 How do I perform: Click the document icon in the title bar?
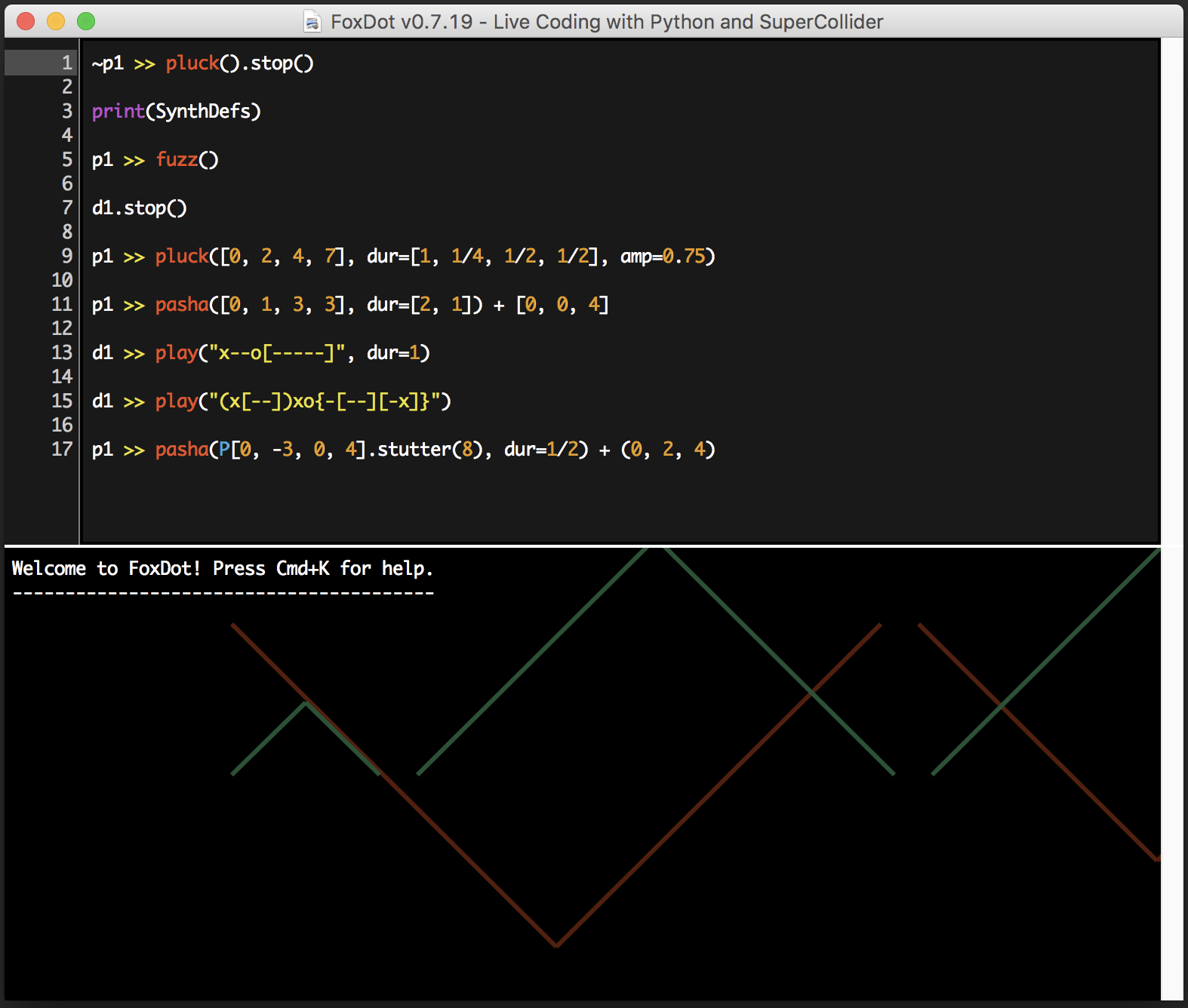[312, 22]
